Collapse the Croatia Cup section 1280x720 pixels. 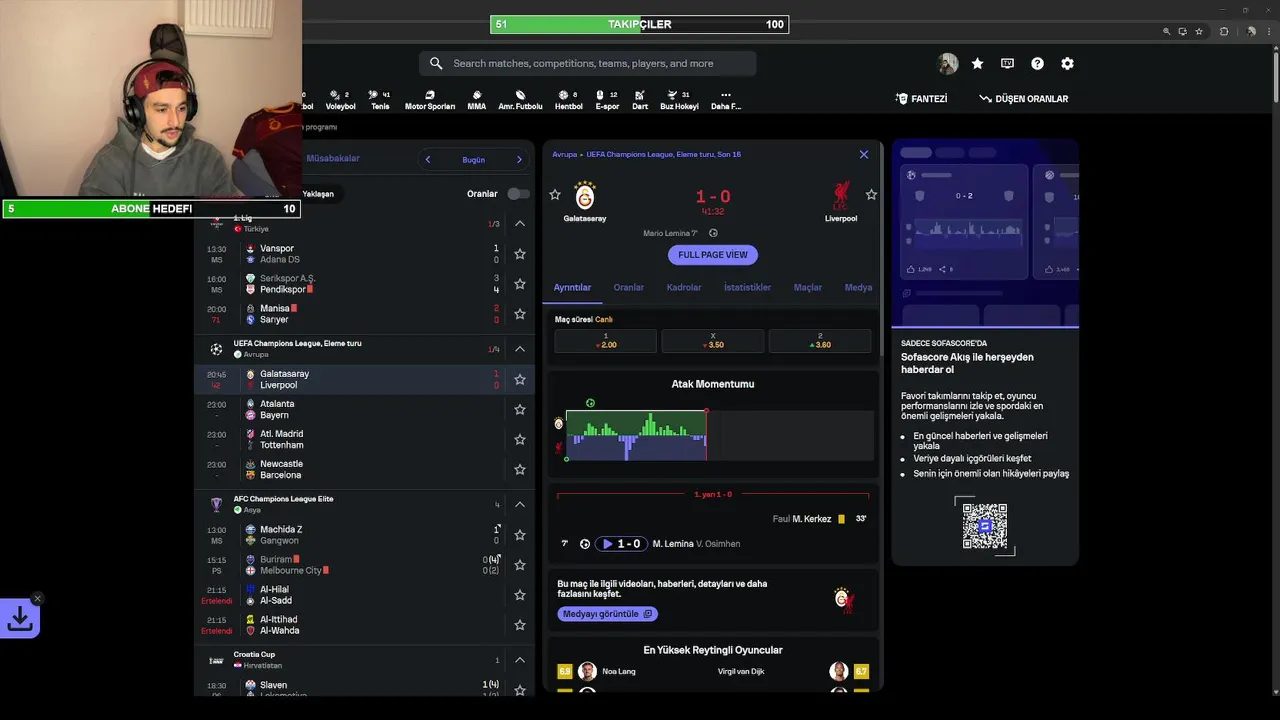click(520, 660)
